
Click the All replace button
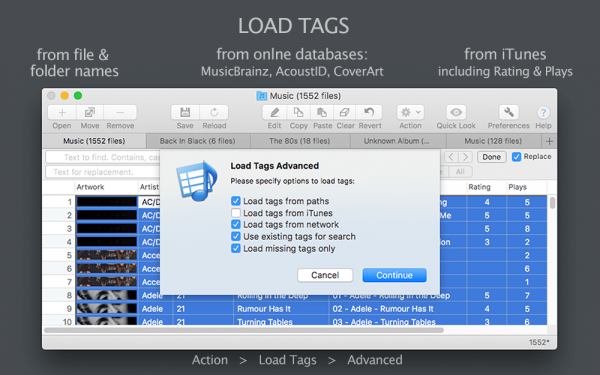click(460, 172)
